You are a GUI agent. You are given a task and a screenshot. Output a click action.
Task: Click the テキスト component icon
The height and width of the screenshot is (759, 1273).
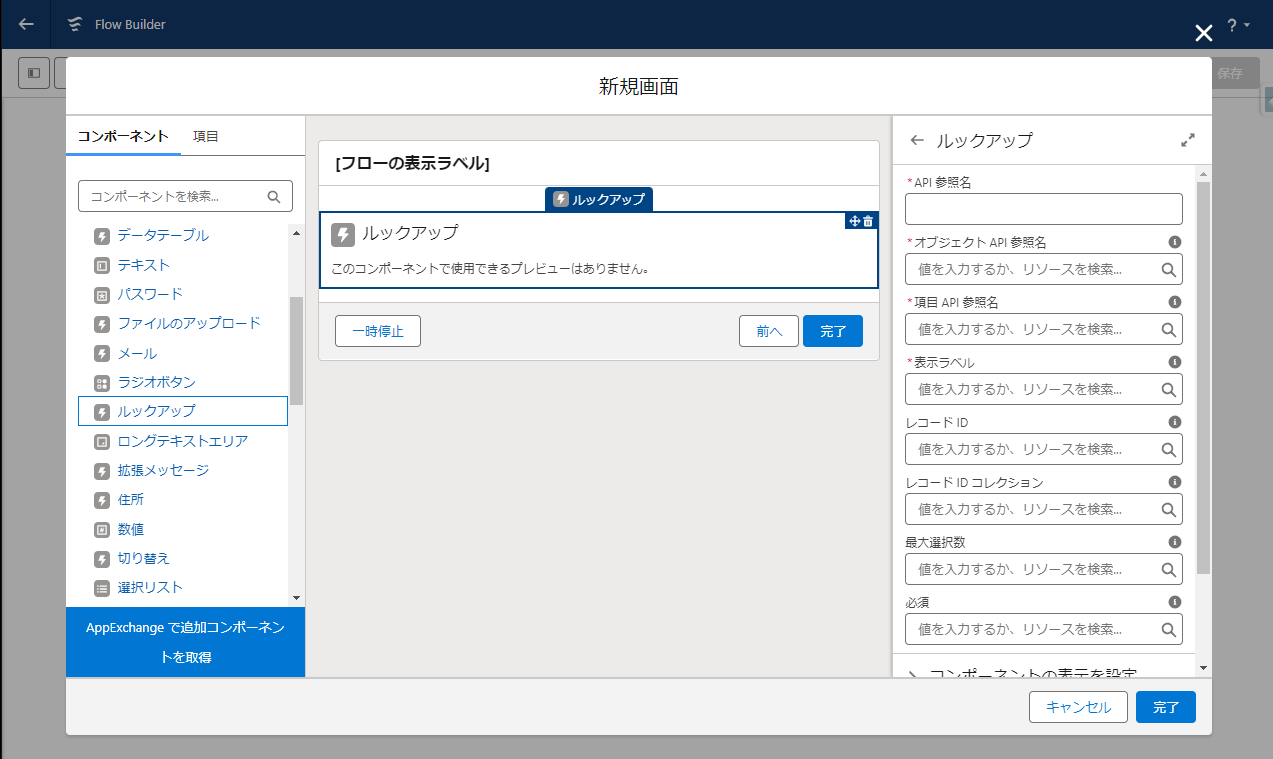tap(101, 266)
